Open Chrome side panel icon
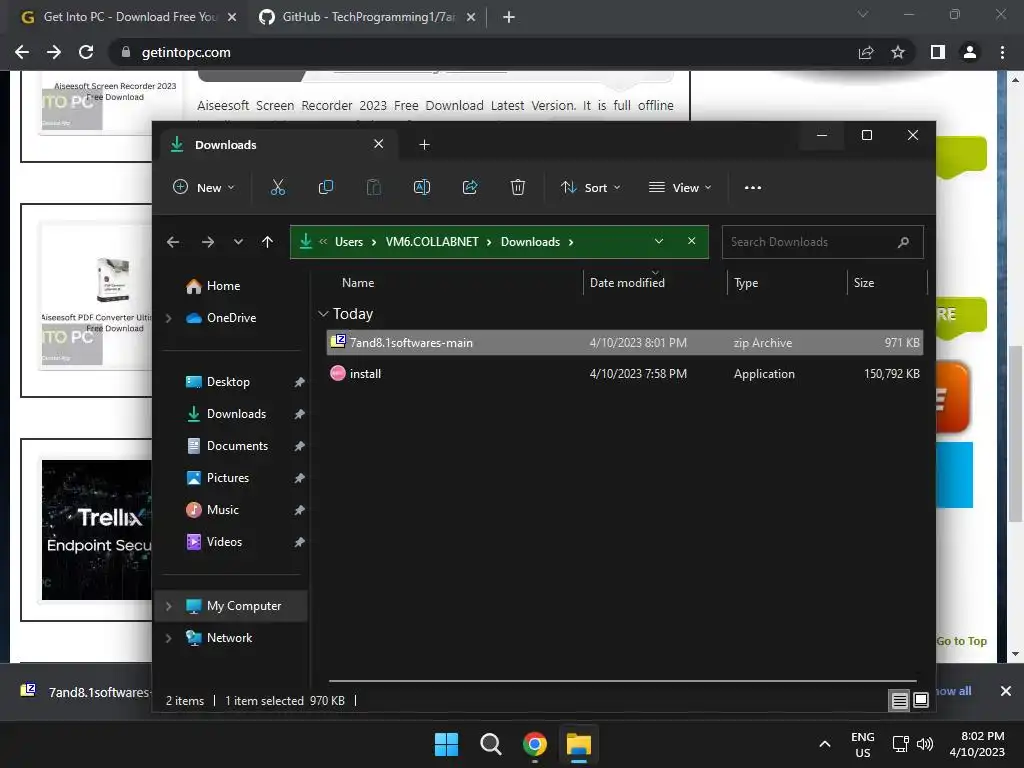1024x768 pixels. 938,52
